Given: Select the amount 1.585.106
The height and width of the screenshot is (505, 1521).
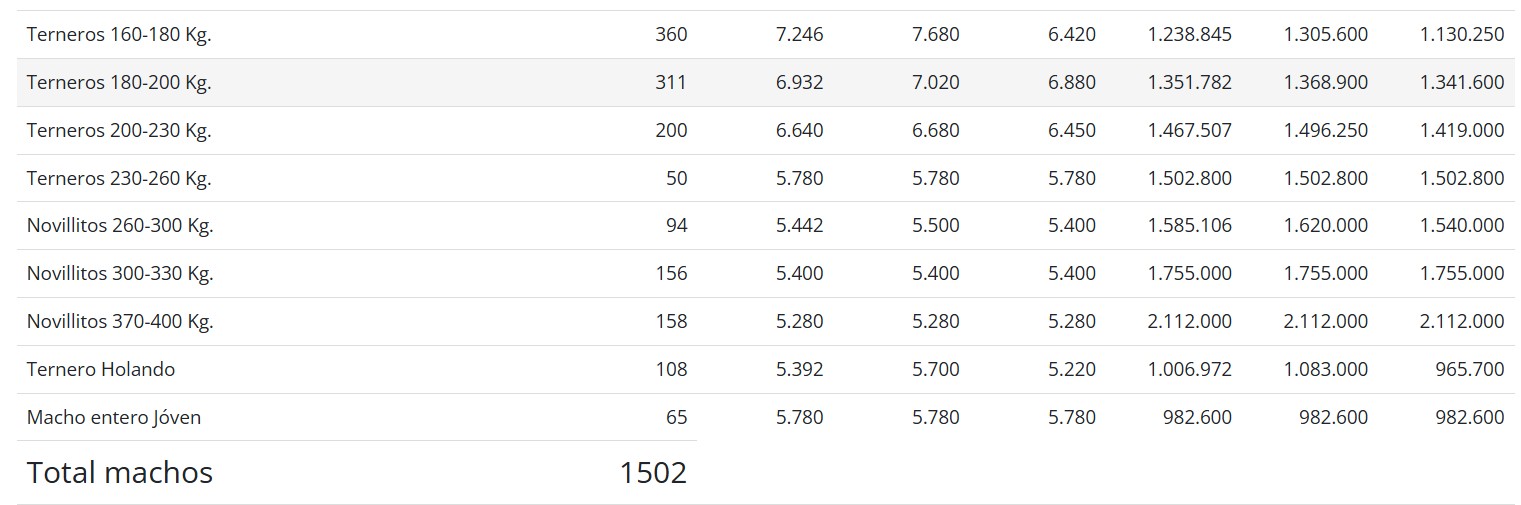Looking at the screenshot, I should [1189, 226].
